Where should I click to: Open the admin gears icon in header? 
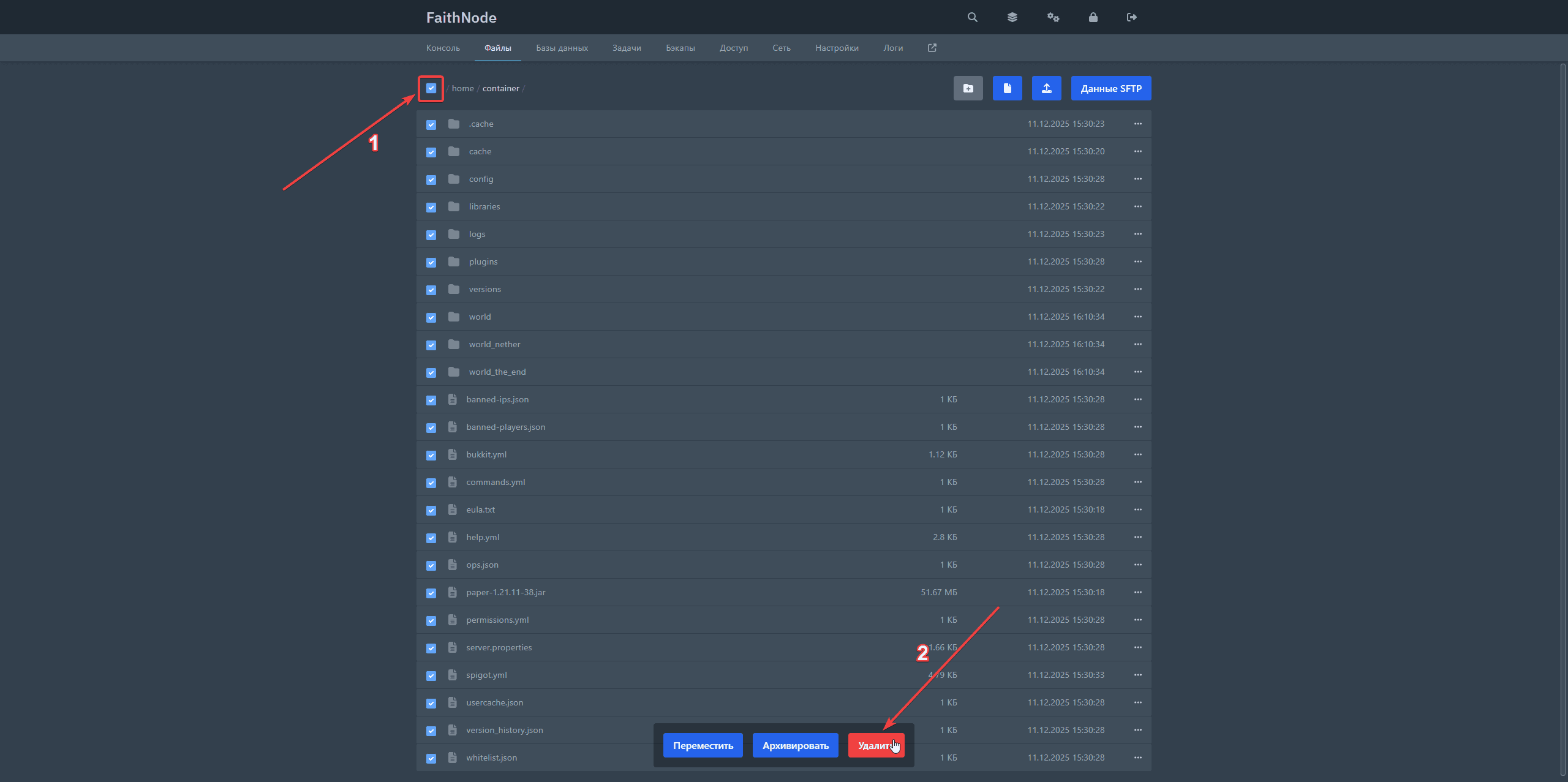click(x=1053, y=17)
